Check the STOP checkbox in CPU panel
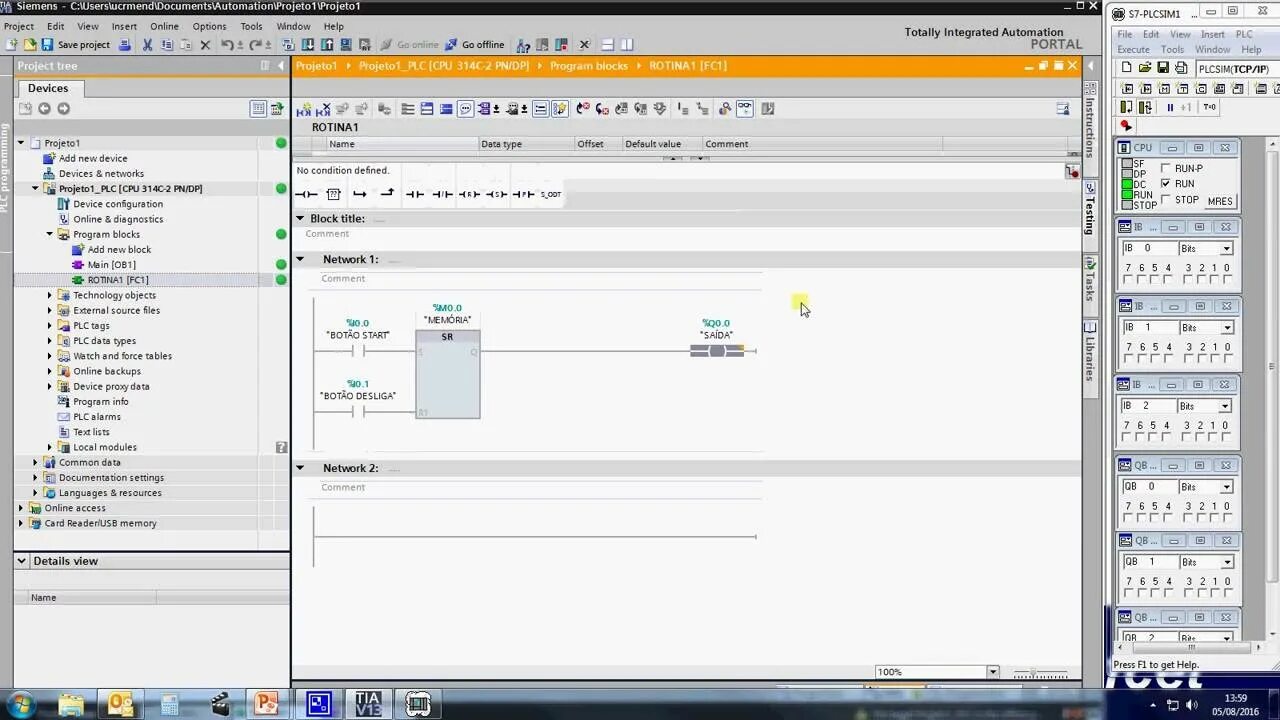Image resolution: width=1280 pixels, height=720 pixels. tap(1166, 199)
